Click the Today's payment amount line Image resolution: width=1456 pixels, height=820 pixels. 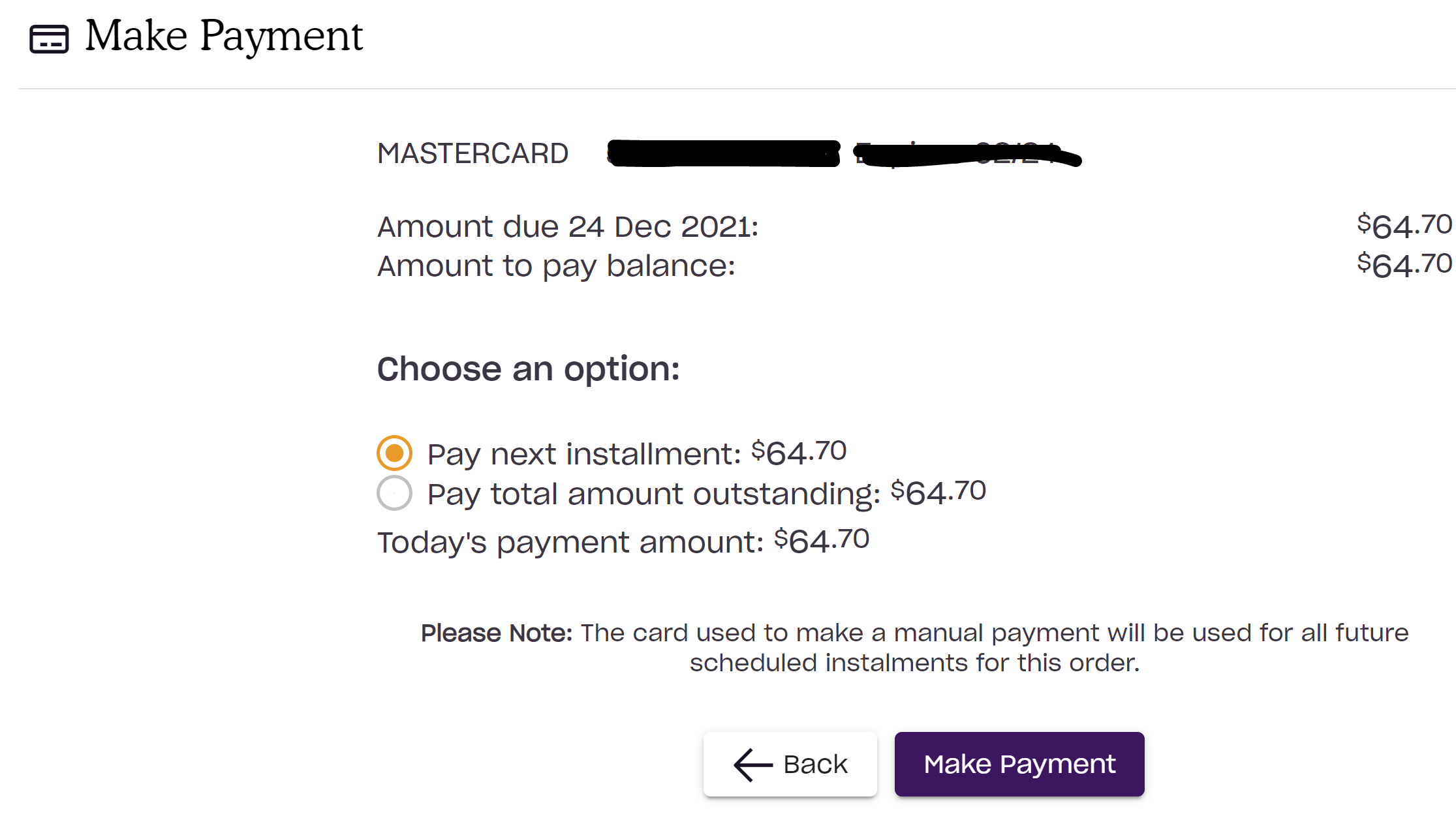coord(623,541)
